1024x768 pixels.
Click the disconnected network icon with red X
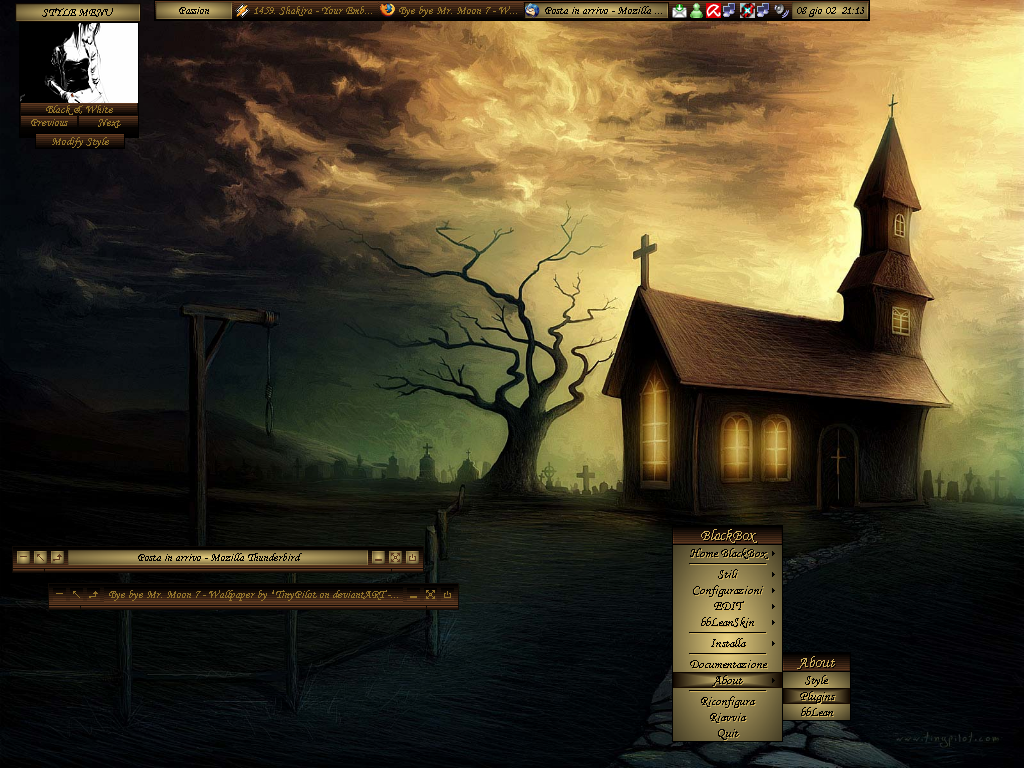click(x=747, y=10)
